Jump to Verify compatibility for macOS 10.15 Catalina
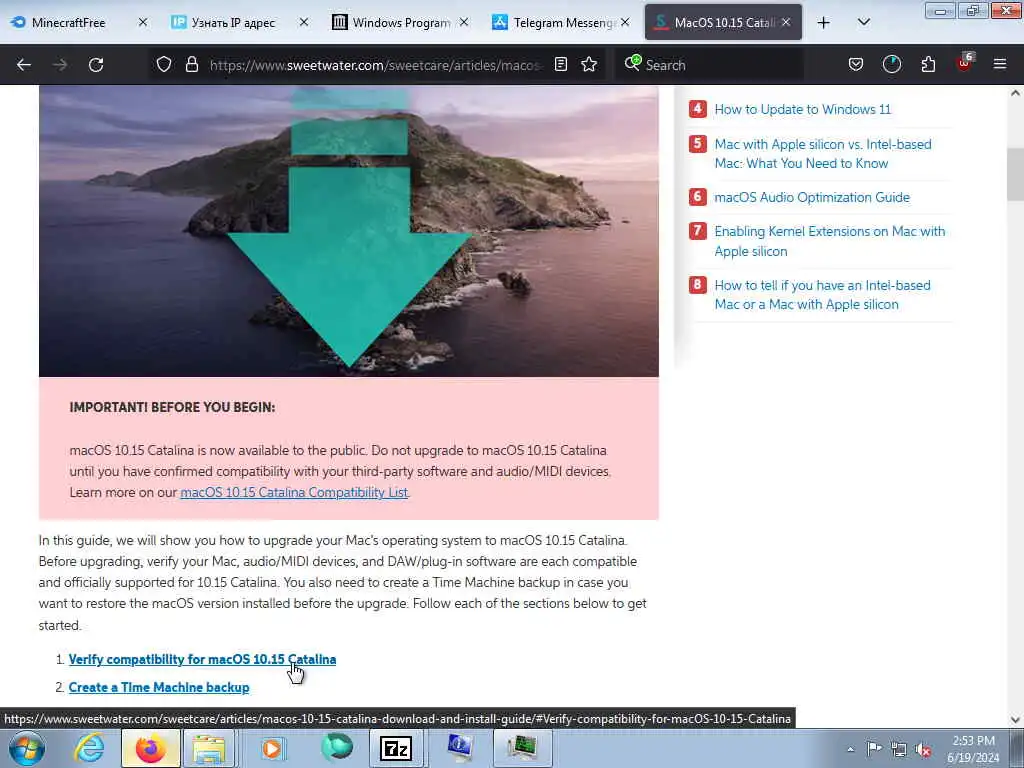 [x=202, y=660]
